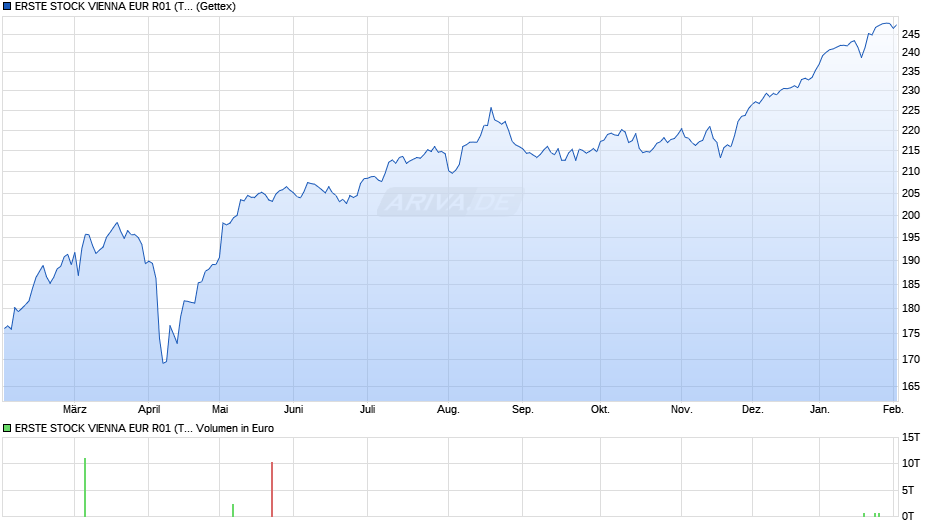Click the 240 price axis value
Image resolution: width=940 pixels, height=526 pixels.
point(911,53)
